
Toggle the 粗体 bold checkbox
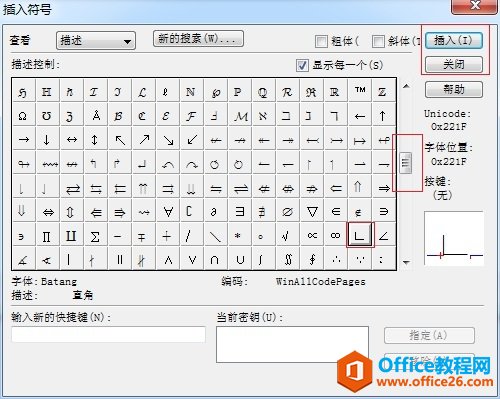tap(321, 41)
